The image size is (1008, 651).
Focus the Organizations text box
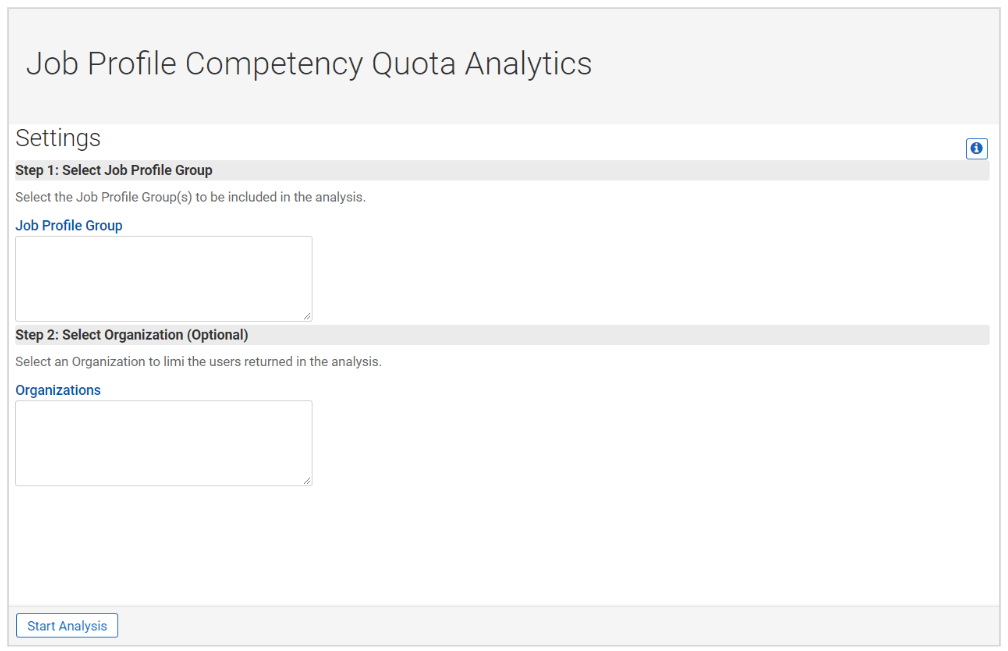point(164,443)
